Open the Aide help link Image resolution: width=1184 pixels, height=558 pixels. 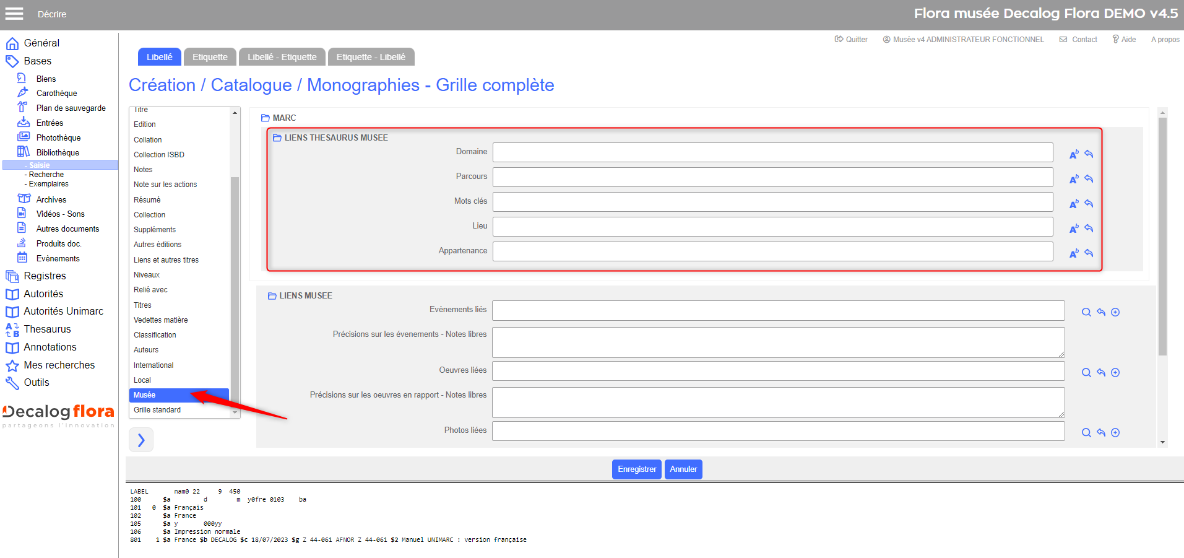[1123, 39]
